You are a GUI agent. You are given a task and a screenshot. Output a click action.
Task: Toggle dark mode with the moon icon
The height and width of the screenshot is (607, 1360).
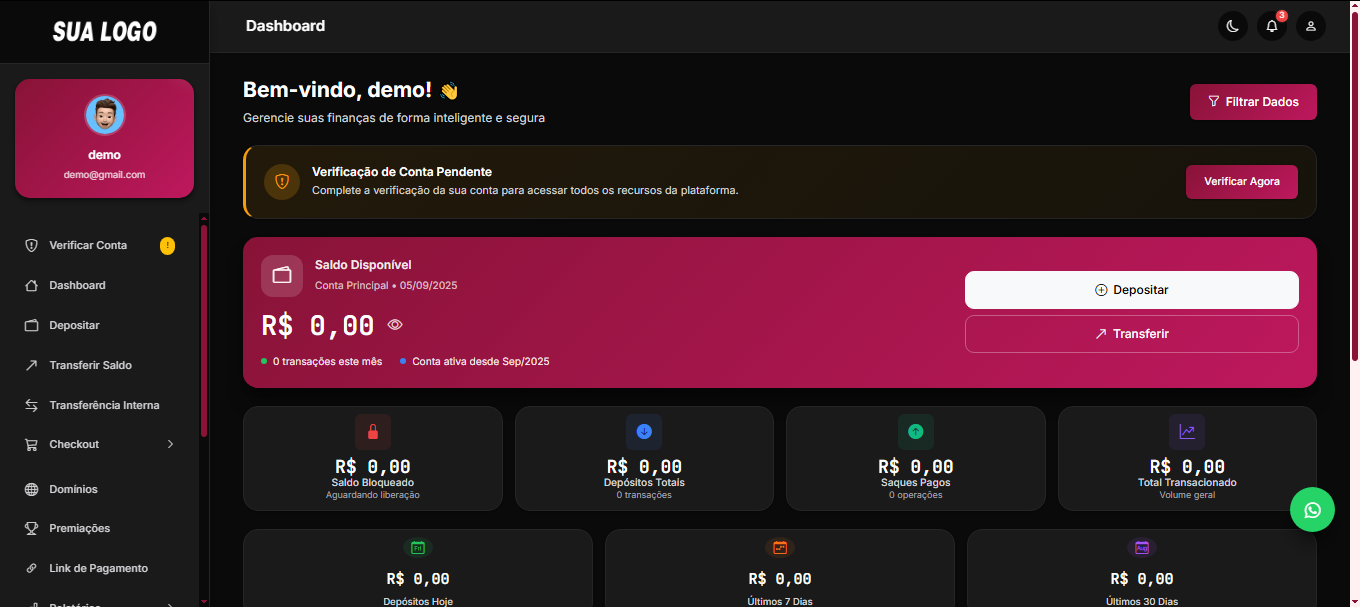1232,26
